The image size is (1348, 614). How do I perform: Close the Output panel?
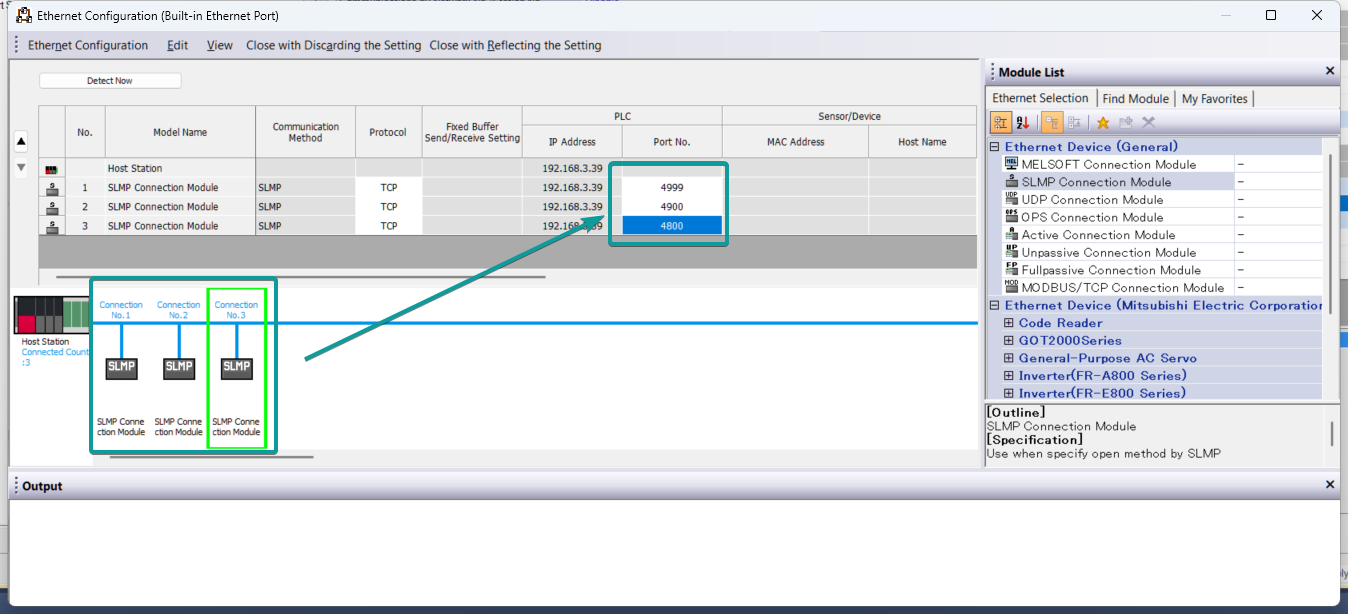tap(1330, 485)
